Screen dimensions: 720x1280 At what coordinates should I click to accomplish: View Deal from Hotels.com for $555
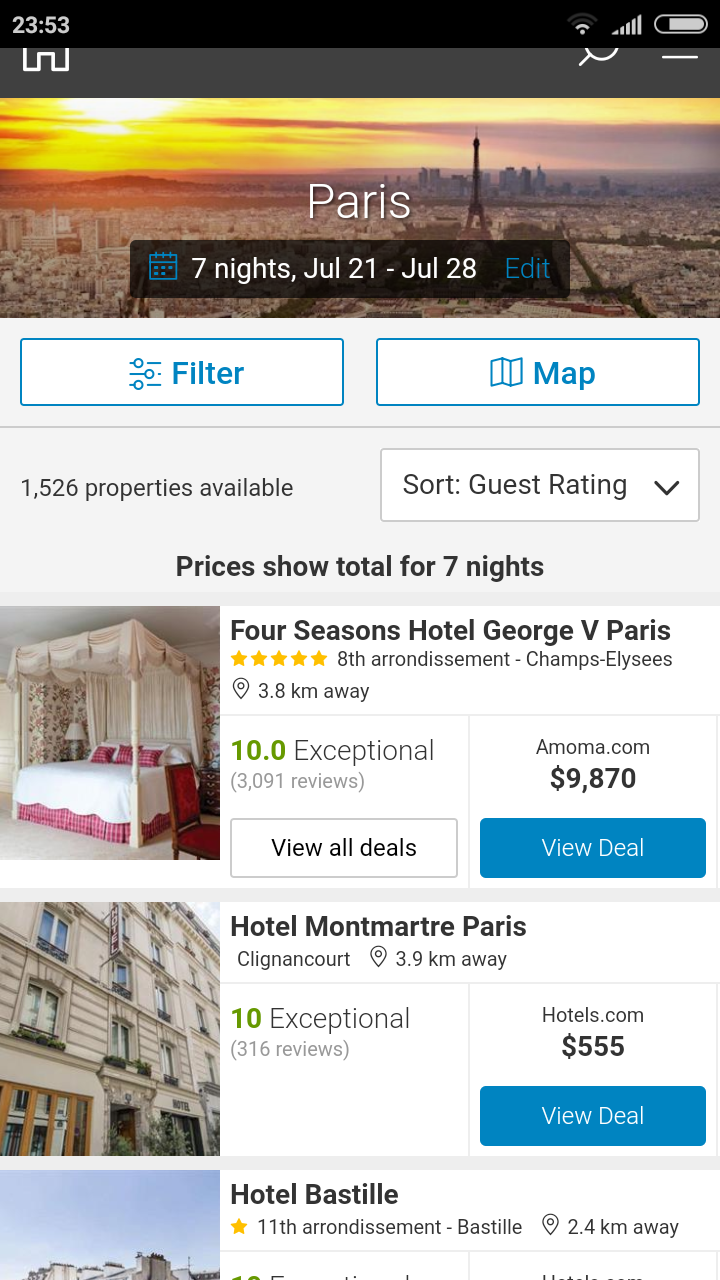point(593,1116)
